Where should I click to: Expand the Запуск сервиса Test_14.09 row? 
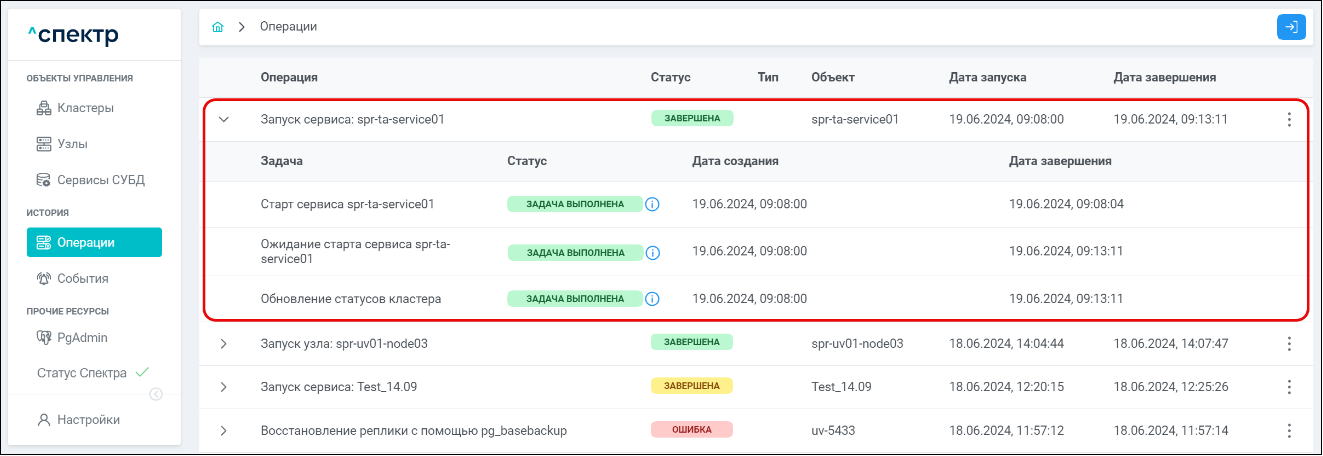[x=224, y=387]
